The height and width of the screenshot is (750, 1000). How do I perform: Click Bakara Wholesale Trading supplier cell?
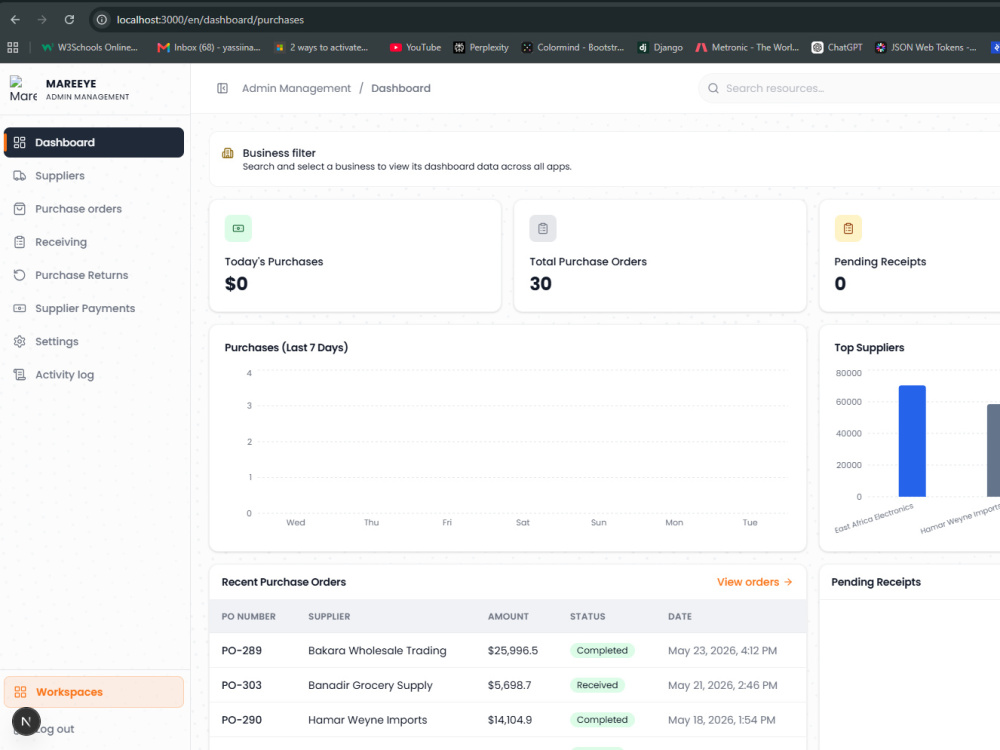pos(377,651)
